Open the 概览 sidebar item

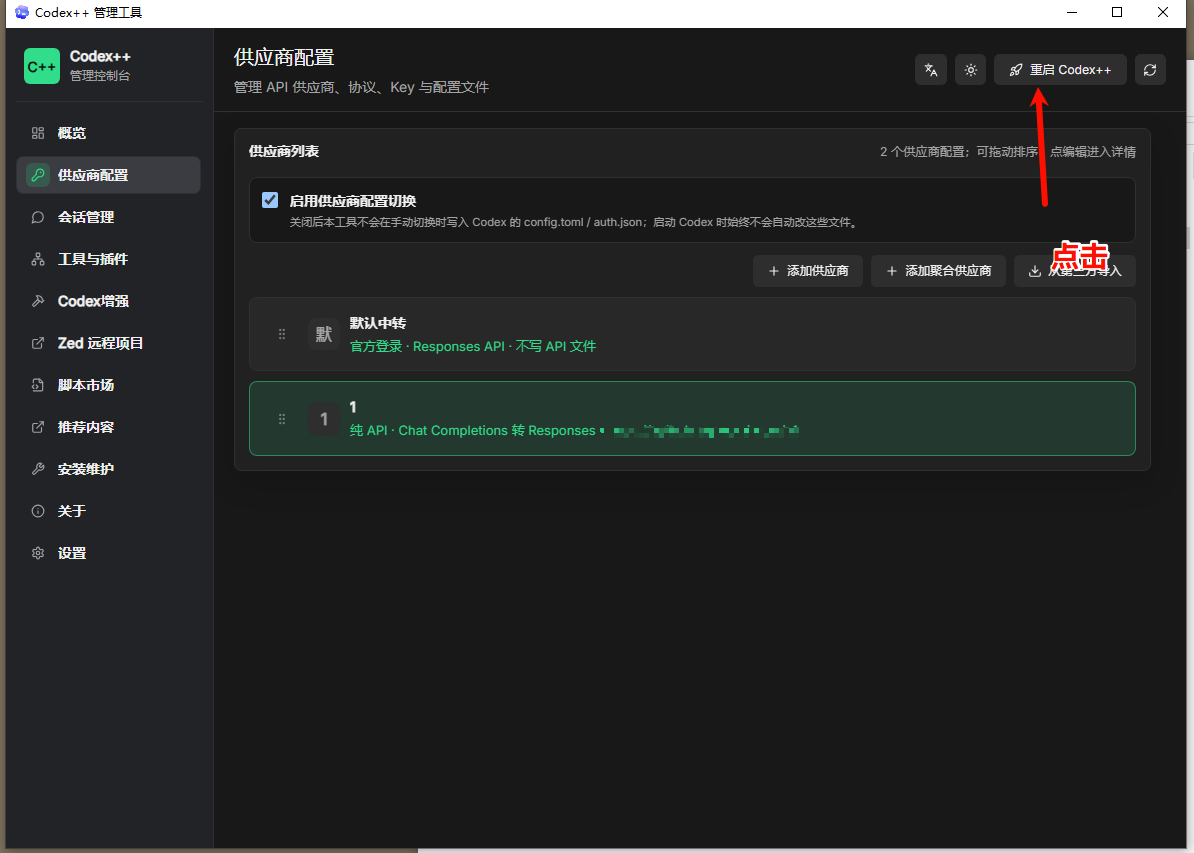(108, 133)
